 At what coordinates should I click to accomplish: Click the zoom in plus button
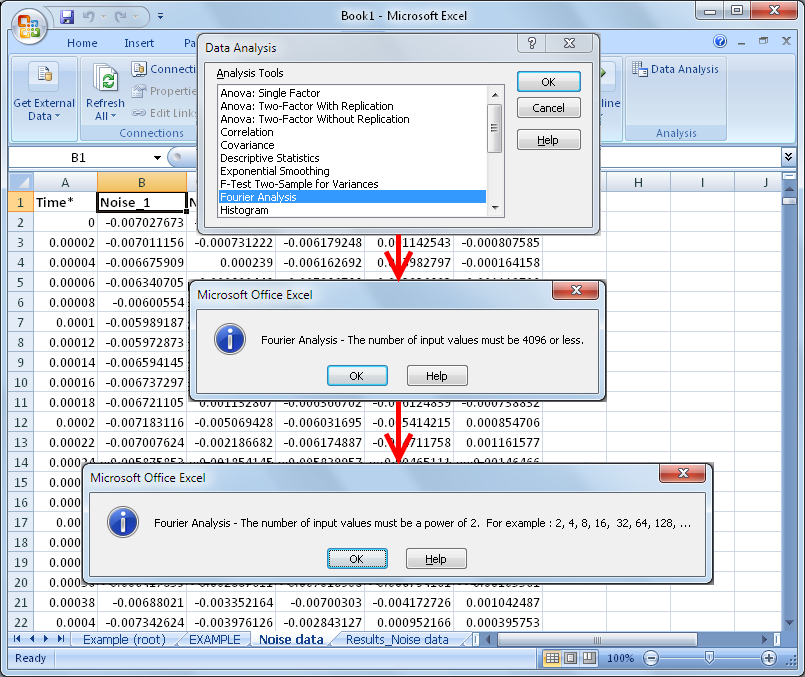769,658
